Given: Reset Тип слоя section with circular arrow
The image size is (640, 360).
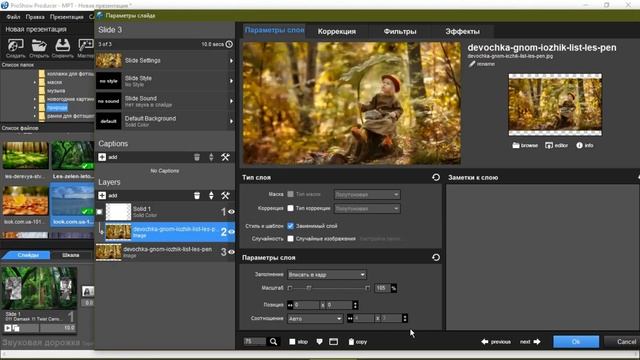Looking at the screenshot, I should [x=436, y=177].
